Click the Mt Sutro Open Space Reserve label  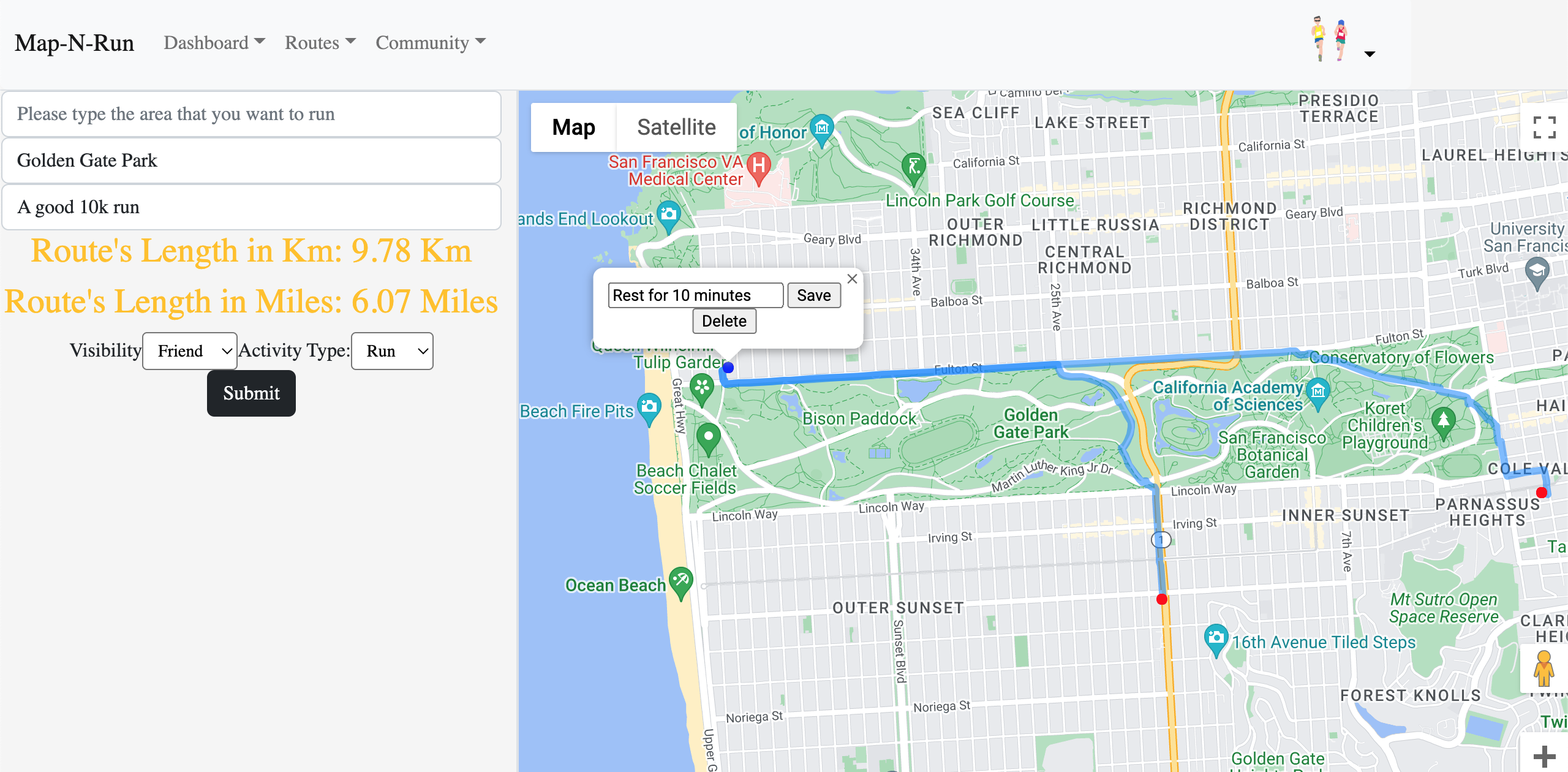(1444, 608)
